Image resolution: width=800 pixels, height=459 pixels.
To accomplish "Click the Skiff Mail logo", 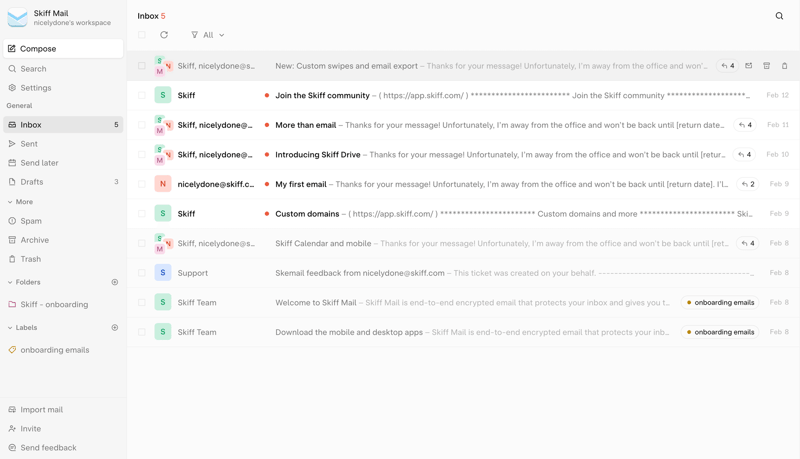I will 17,17.
